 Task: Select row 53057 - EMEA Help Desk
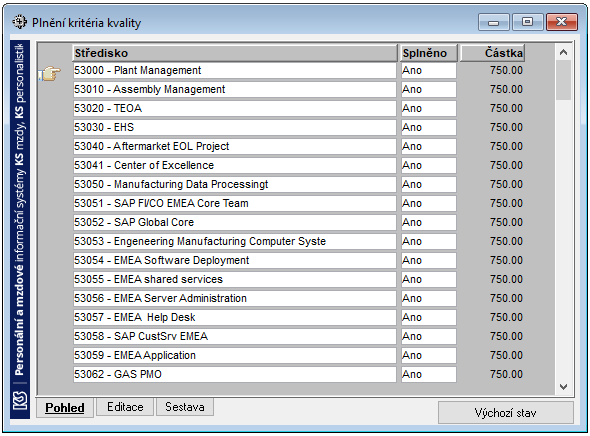click(235, 318)
